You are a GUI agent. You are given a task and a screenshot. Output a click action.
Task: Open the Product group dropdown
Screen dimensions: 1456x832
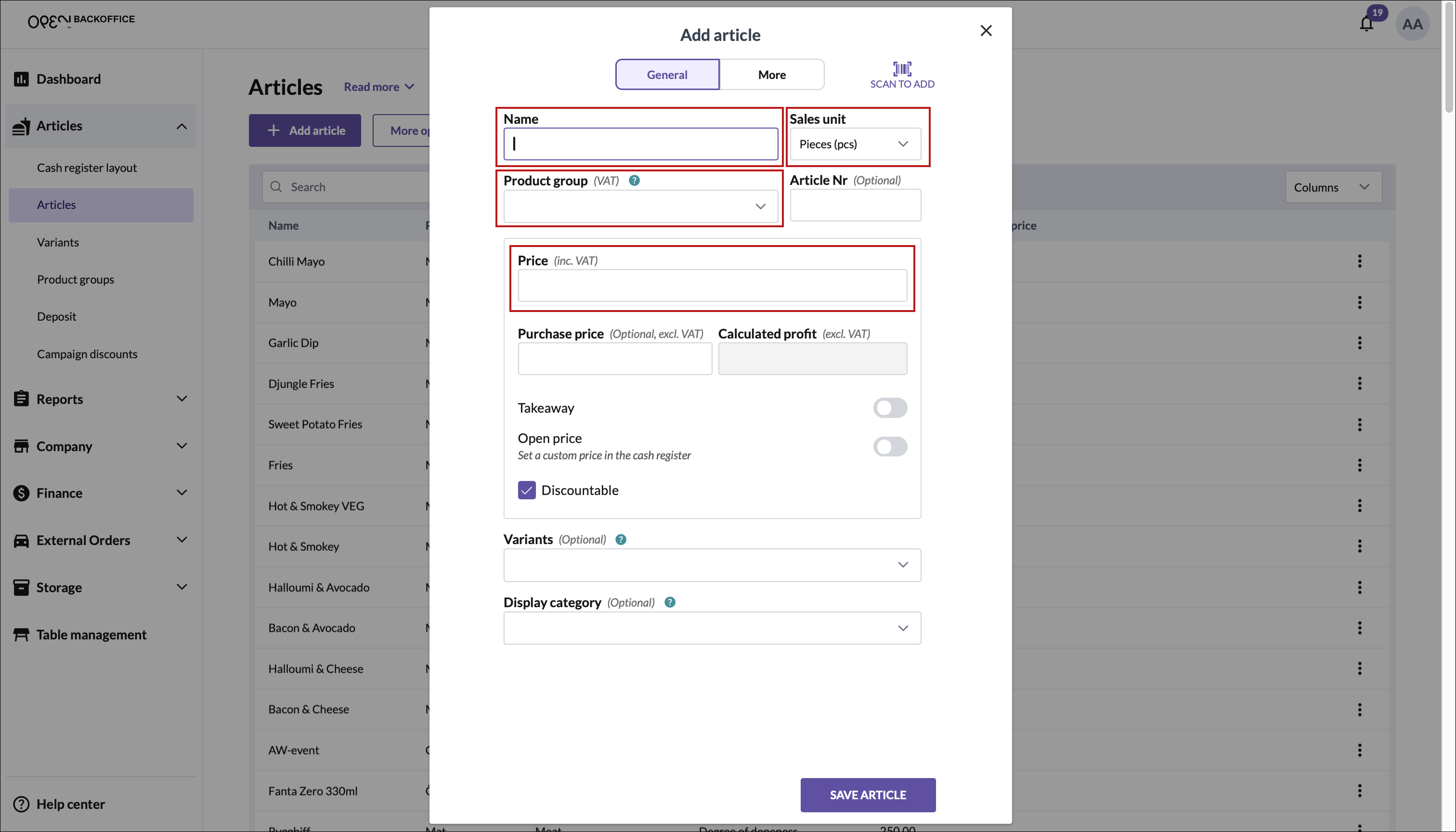[x=640, y=206]
